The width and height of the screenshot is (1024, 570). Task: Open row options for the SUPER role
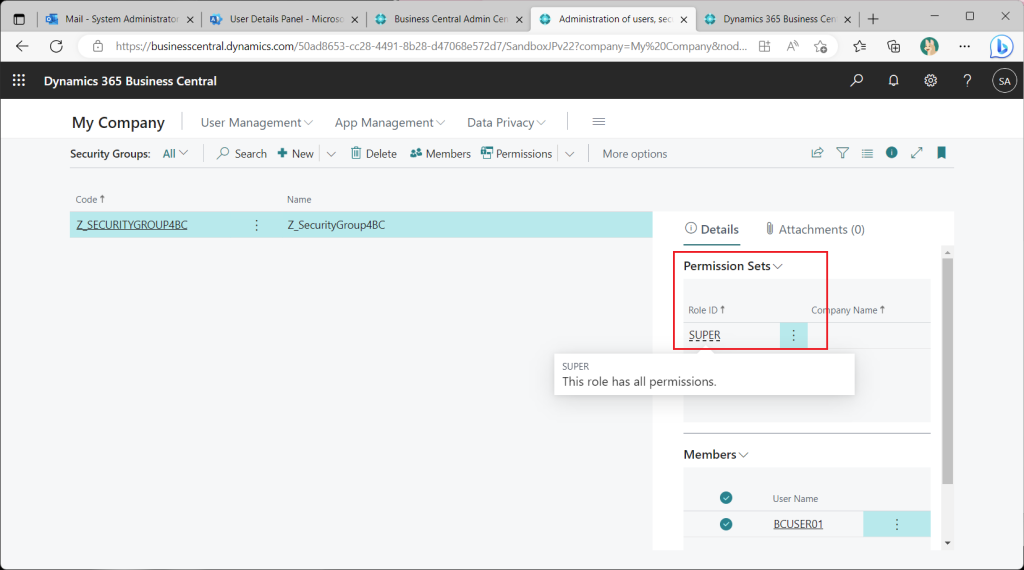[793, 335]
